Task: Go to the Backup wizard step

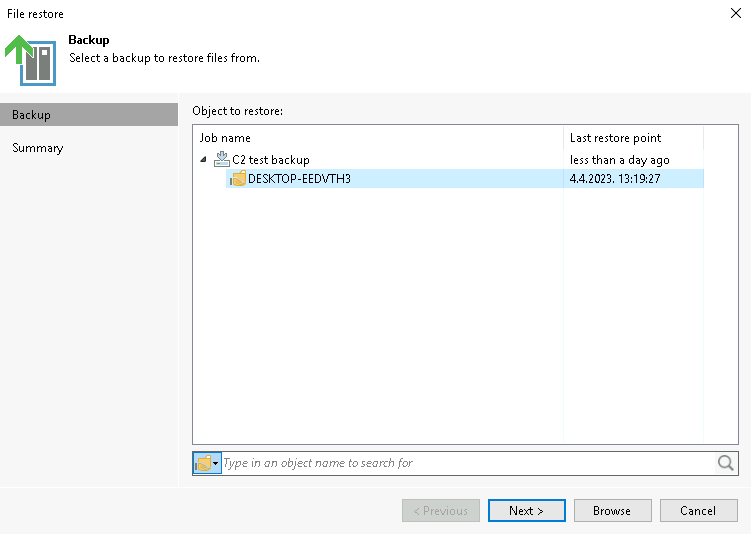Action: pyautogui.click(x=89, y=115)
